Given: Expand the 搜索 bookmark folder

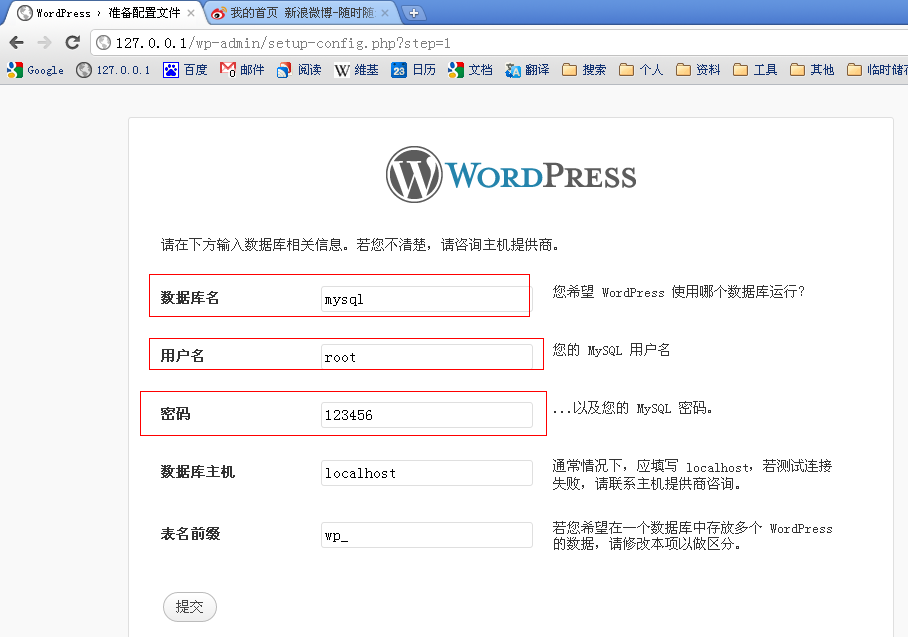Looking at the screenshot, I should tap(584, 70).
